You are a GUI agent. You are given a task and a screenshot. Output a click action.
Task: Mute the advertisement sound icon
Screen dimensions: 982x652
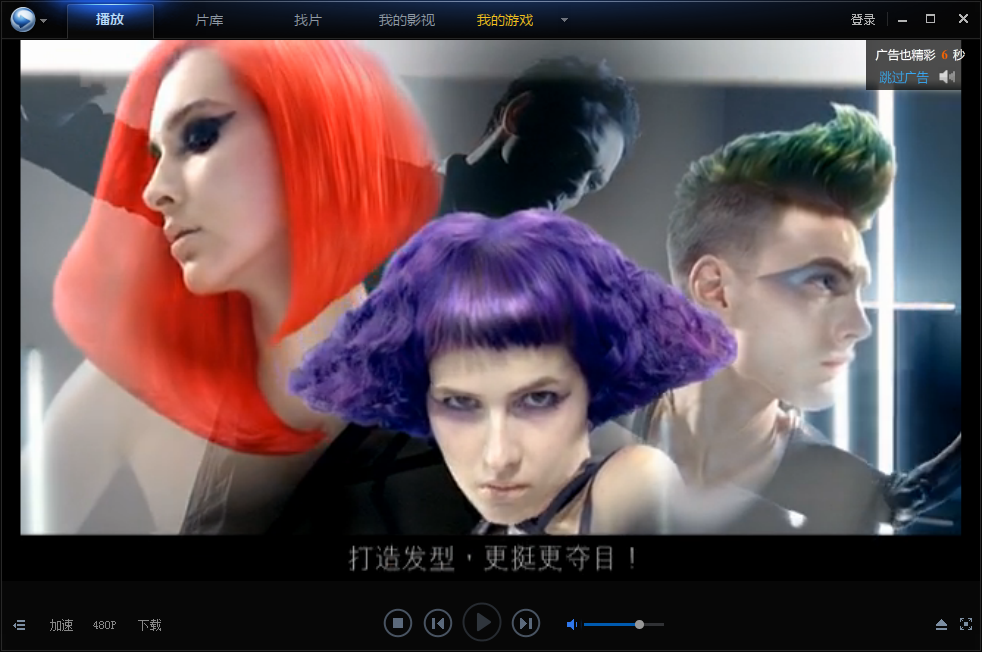(x=947, y=77)
